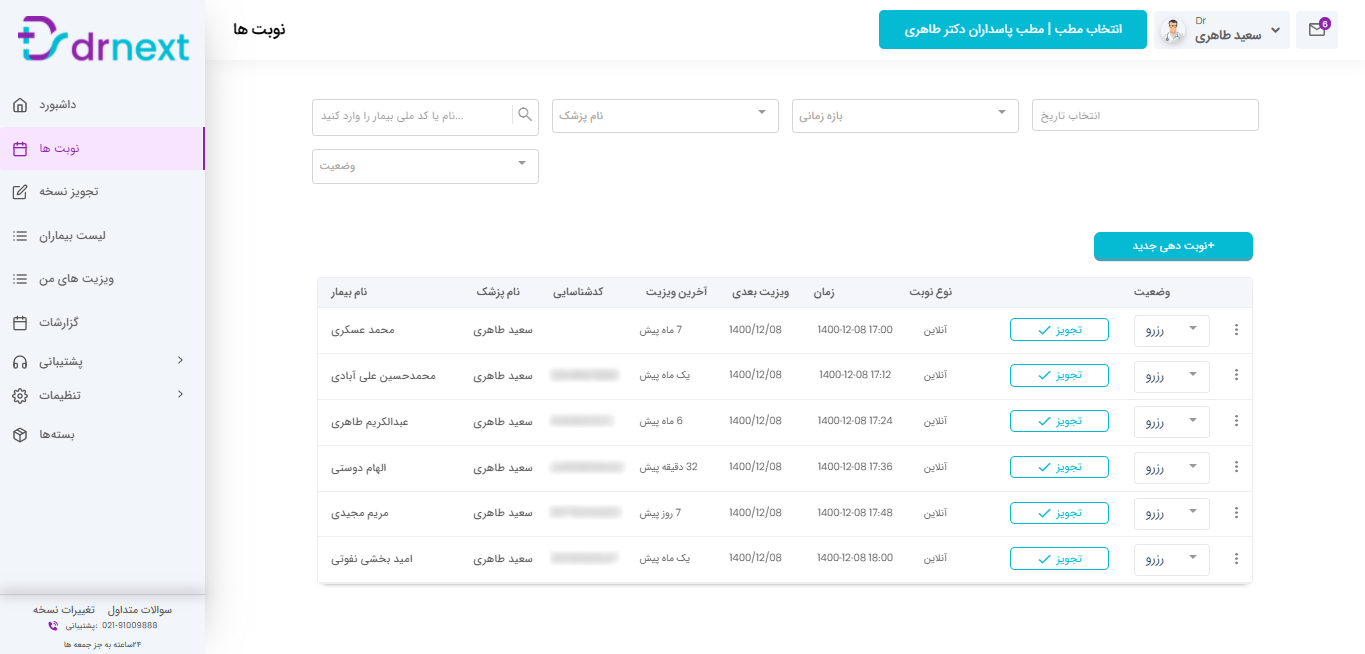Open the سوالات متداول link
The image size is (1365, 654).
pos(139,609)
